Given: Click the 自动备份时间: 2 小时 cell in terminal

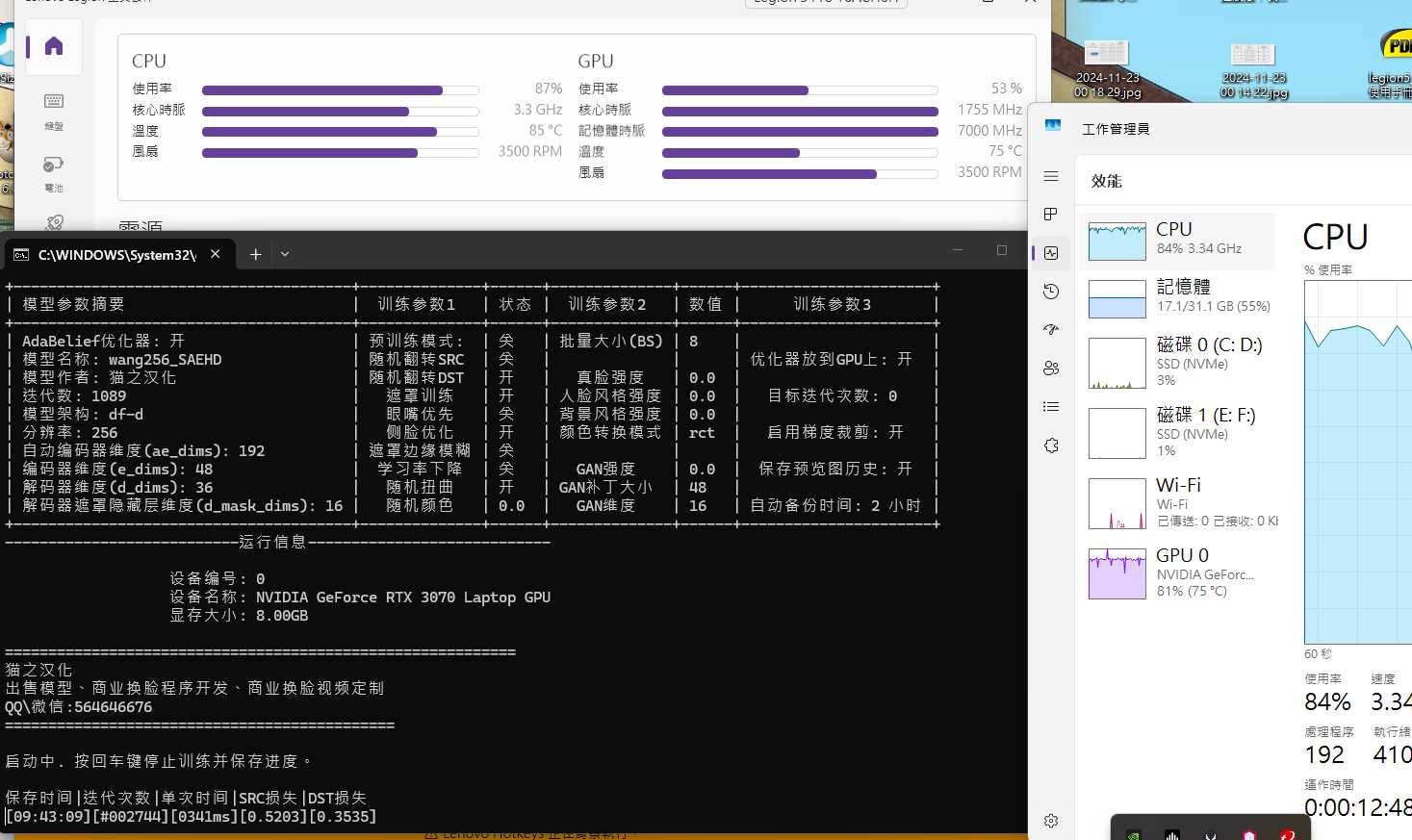Looking at the screenshot, I should (835, 505).
